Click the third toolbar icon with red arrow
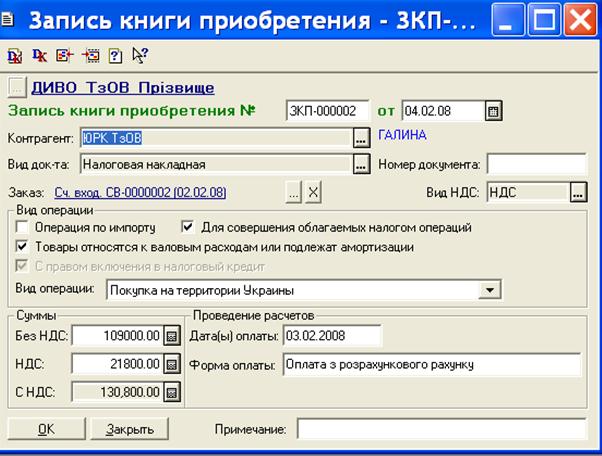 pyautogui.click(x=64, y=56)
